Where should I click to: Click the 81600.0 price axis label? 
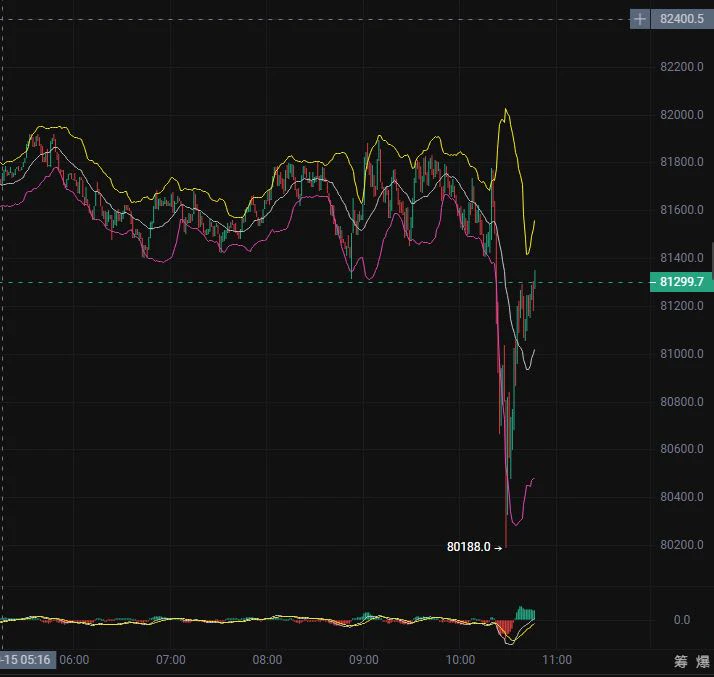pos(682,210)
